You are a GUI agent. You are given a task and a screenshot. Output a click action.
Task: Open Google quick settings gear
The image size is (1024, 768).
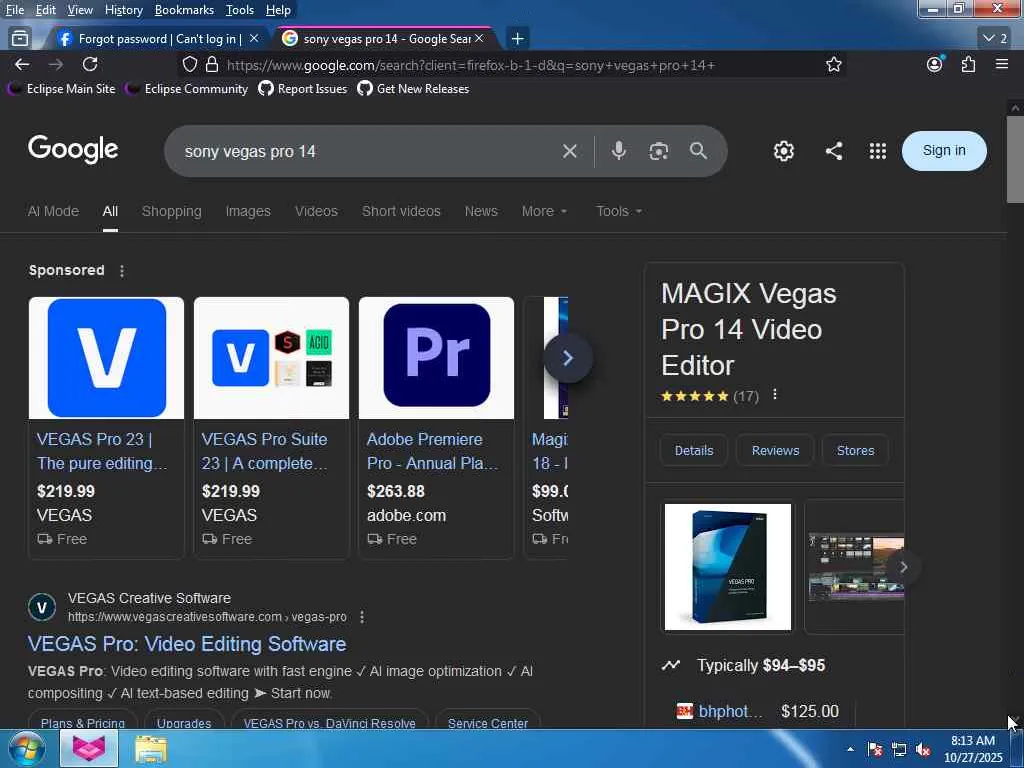click(784, 151)
